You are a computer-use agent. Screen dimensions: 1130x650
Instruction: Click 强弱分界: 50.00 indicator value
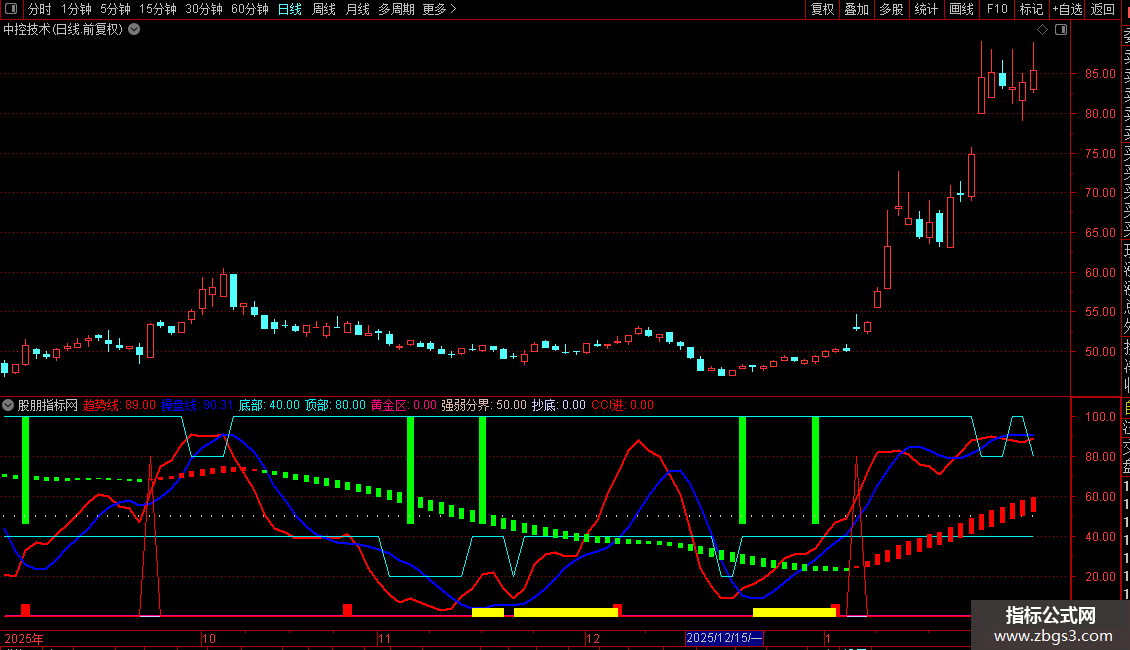pyautogui.click(x=484, y=405)
